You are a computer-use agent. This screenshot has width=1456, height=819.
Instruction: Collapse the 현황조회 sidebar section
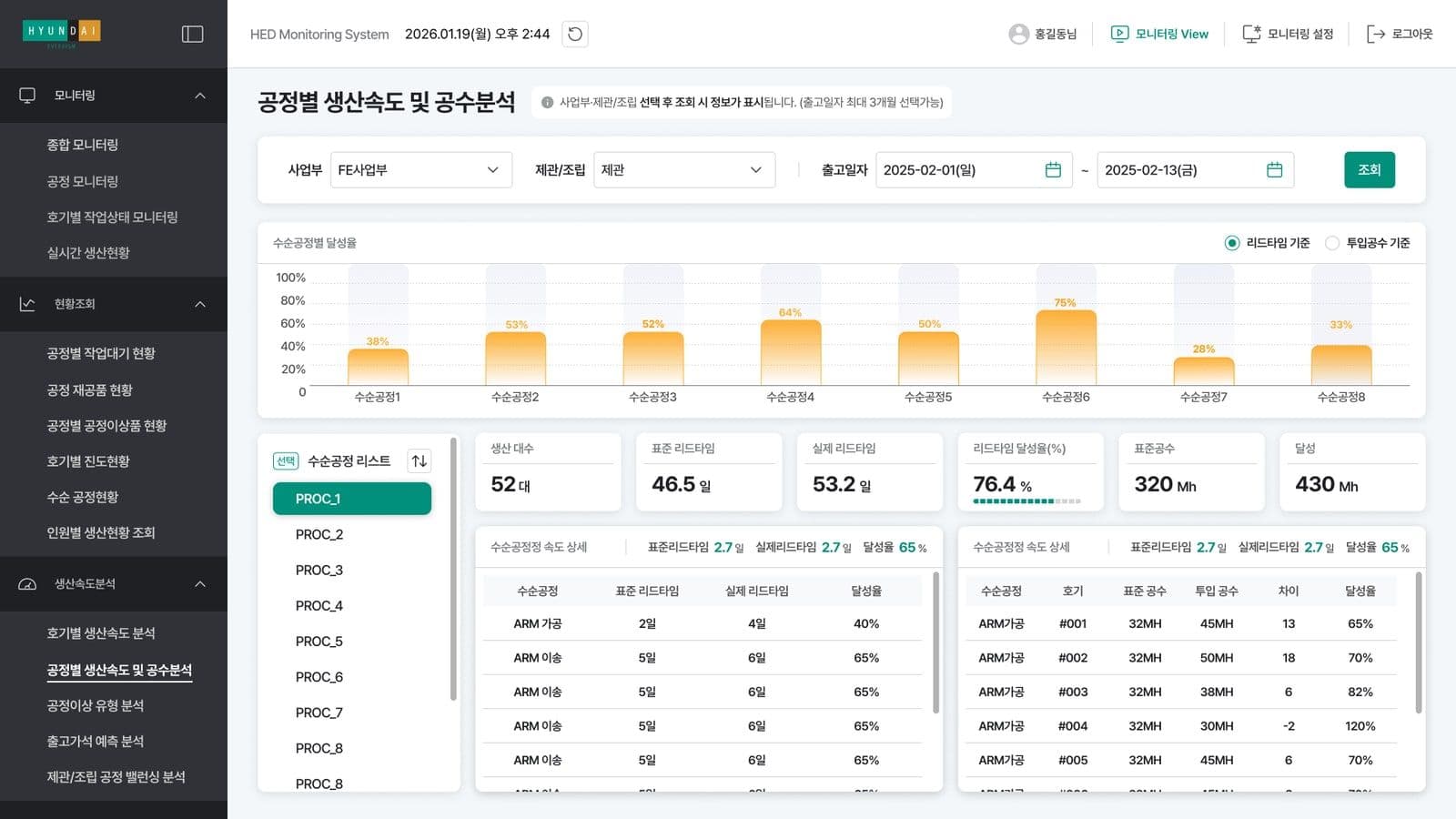[200, 304]
